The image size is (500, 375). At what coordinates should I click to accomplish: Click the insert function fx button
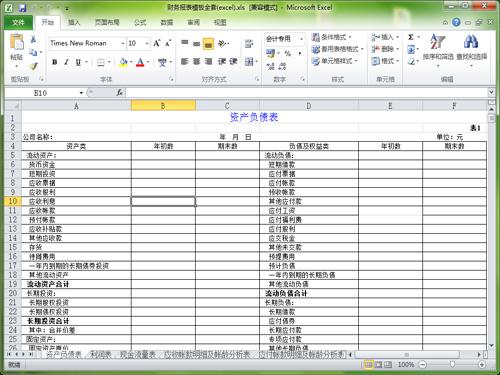click(120, 93)
